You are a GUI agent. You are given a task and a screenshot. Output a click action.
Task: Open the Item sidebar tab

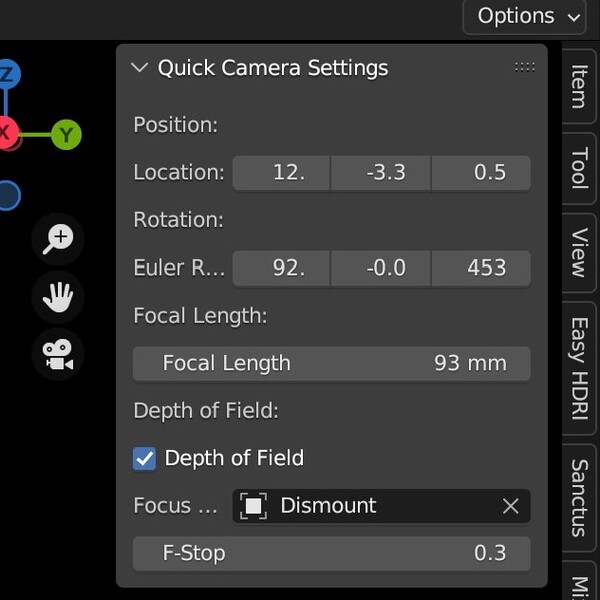click(578, 86)
